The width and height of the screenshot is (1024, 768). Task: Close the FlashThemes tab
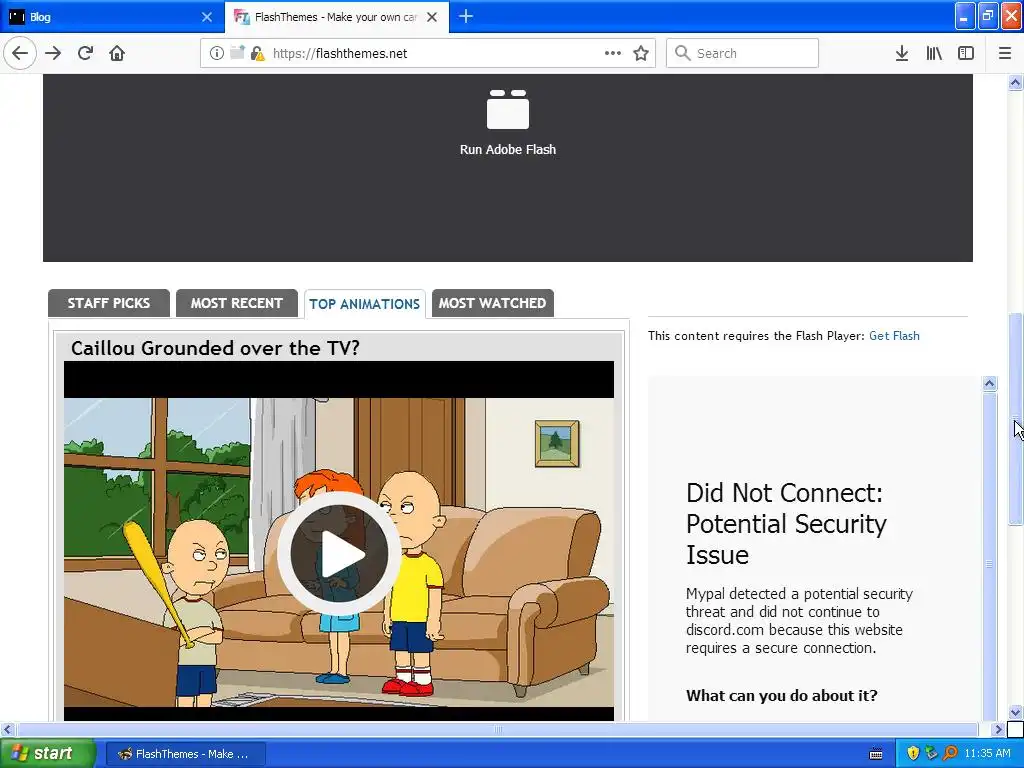point(432,17)
